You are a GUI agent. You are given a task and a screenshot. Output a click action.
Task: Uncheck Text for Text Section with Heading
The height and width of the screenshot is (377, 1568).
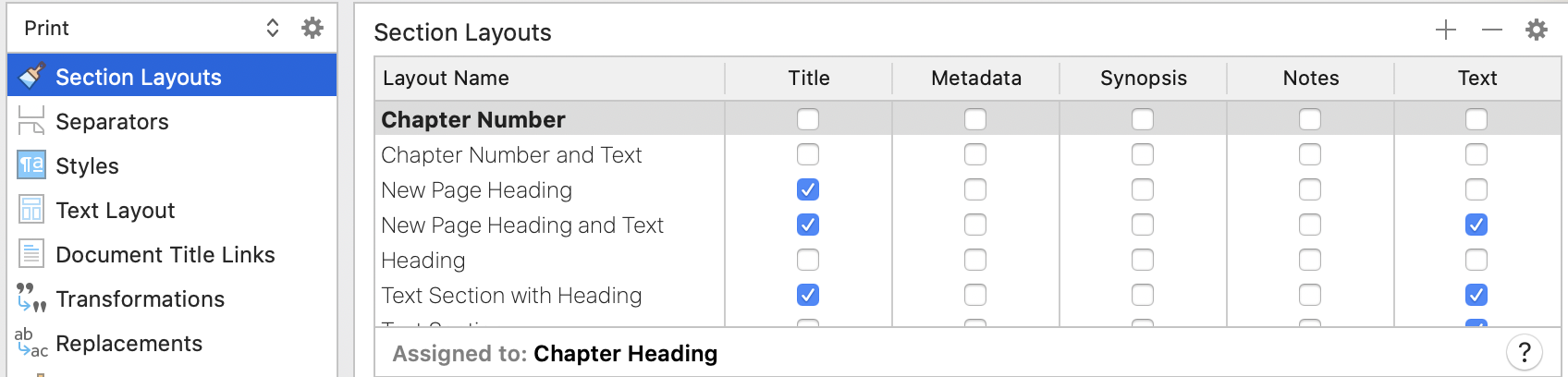pos(1476,295)
